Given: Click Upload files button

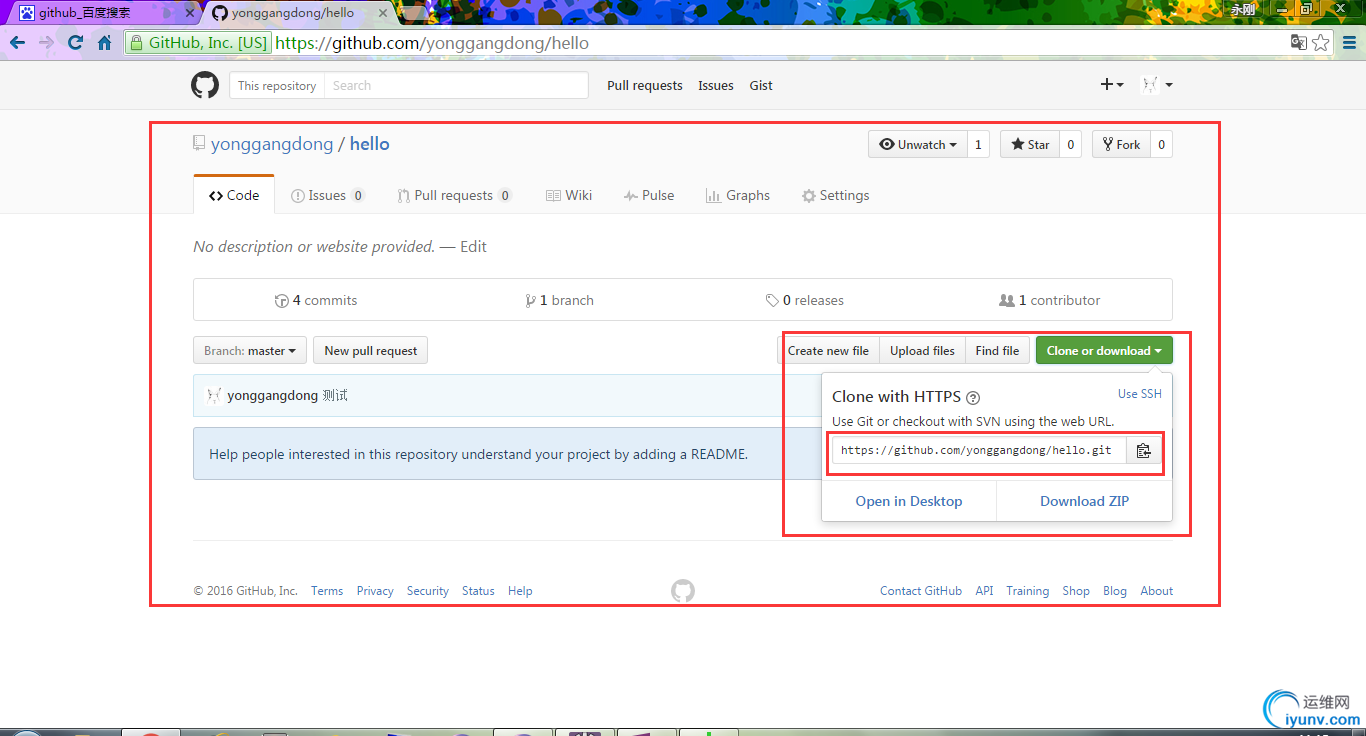Looking at the screenshot, I should point(922,351).
